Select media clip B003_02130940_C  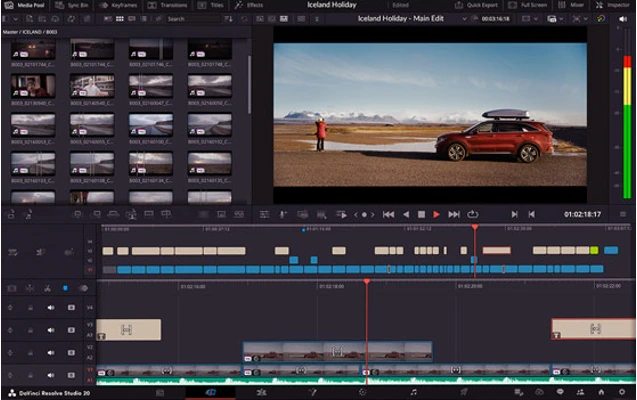(x=33, y=86)
